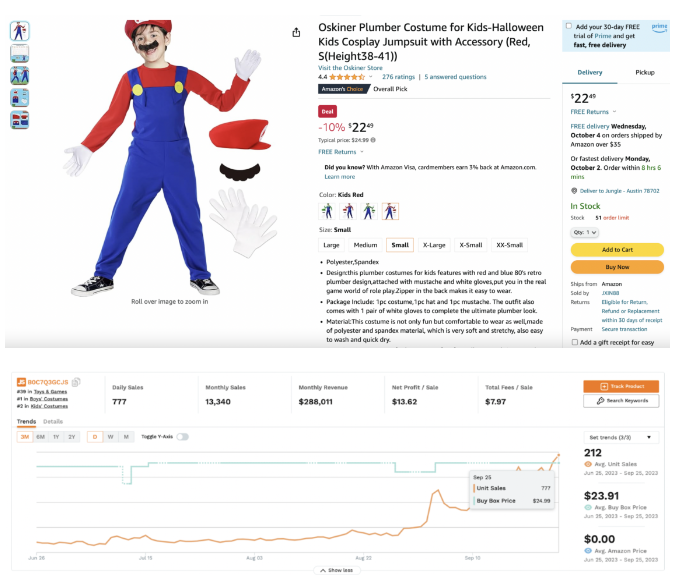
Task: Switch to the Pickup tab
Action: (645, 72)
